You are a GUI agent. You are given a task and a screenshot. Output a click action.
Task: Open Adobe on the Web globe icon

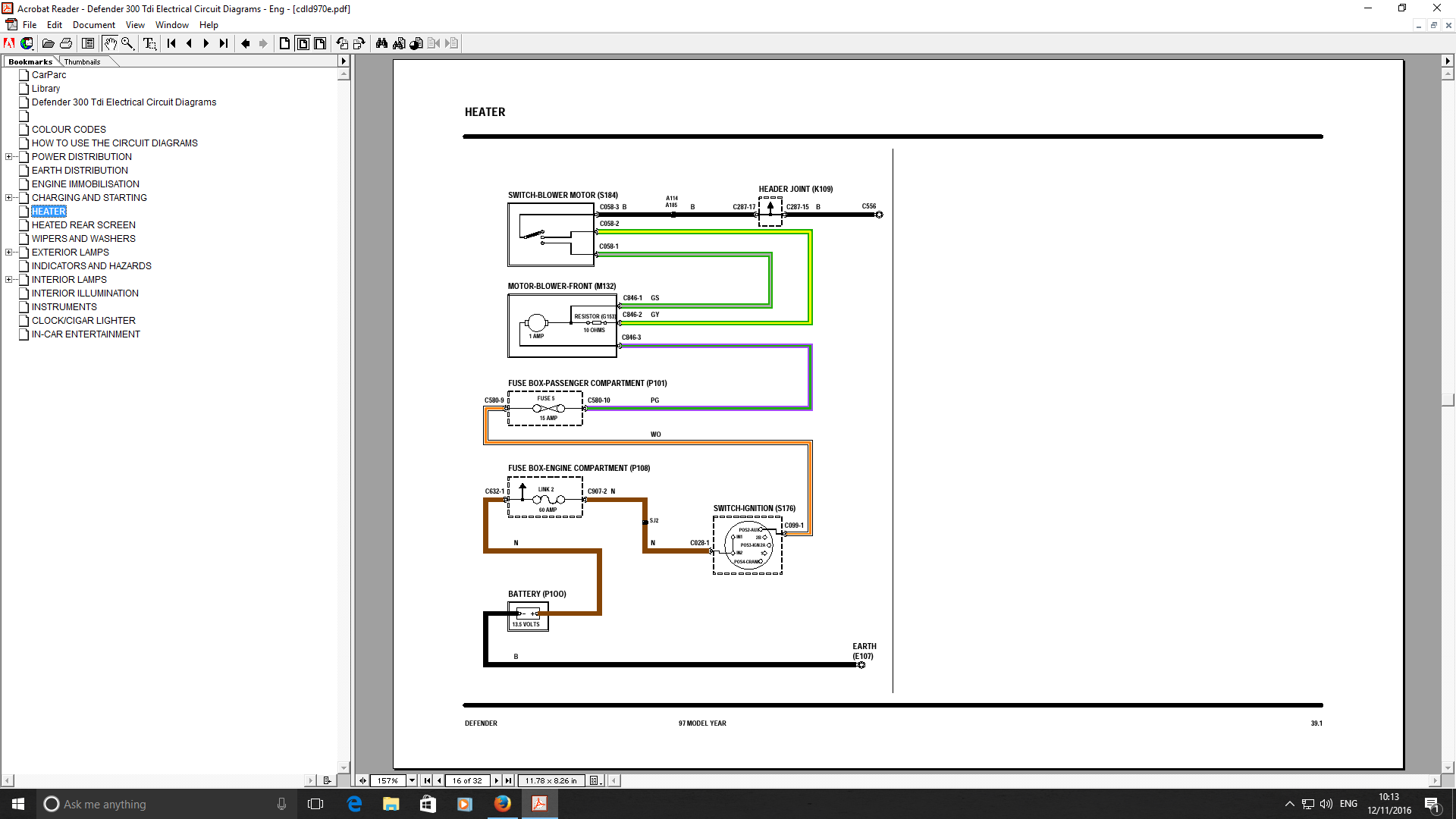[27, 43]
